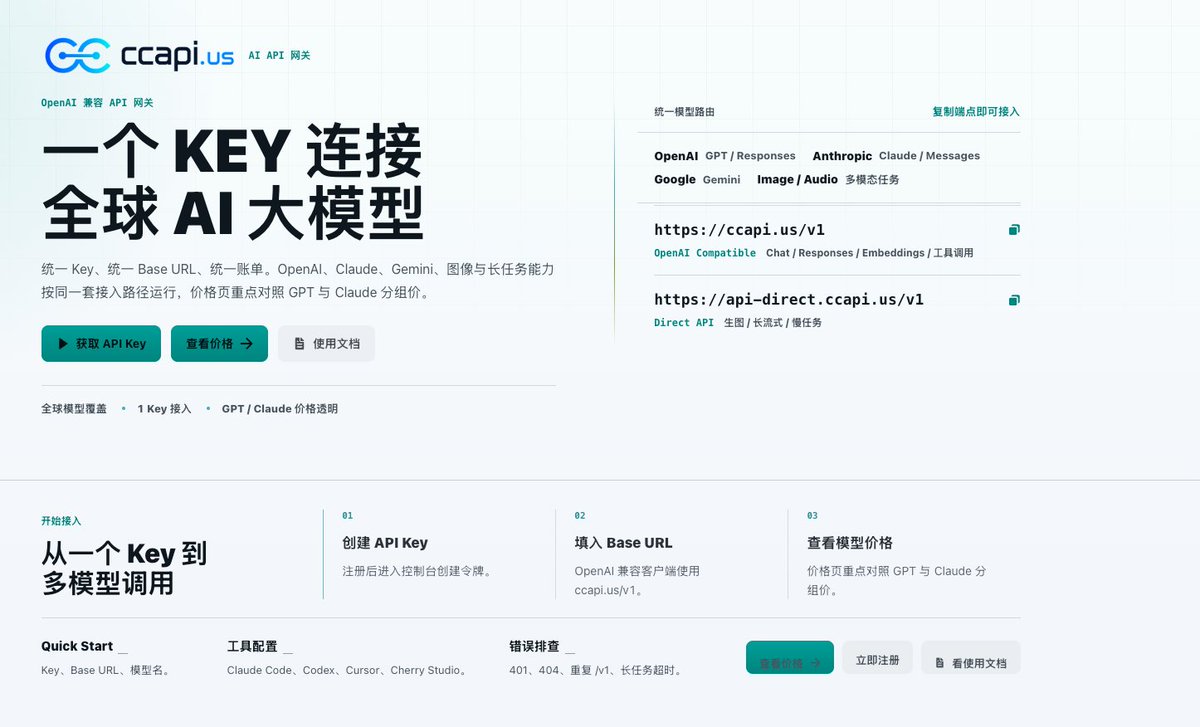Click 401、404 error troubleshooting description

597,670
